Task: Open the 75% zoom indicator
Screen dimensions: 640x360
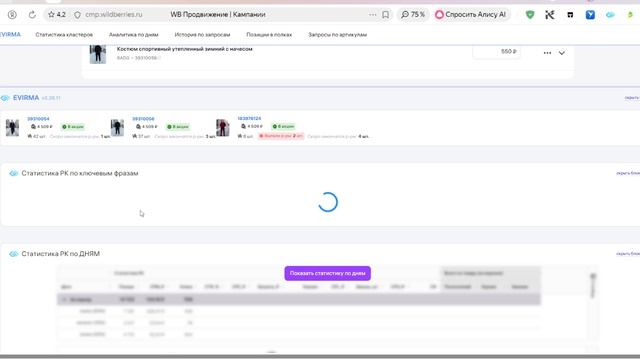Action: pos(413,15)
